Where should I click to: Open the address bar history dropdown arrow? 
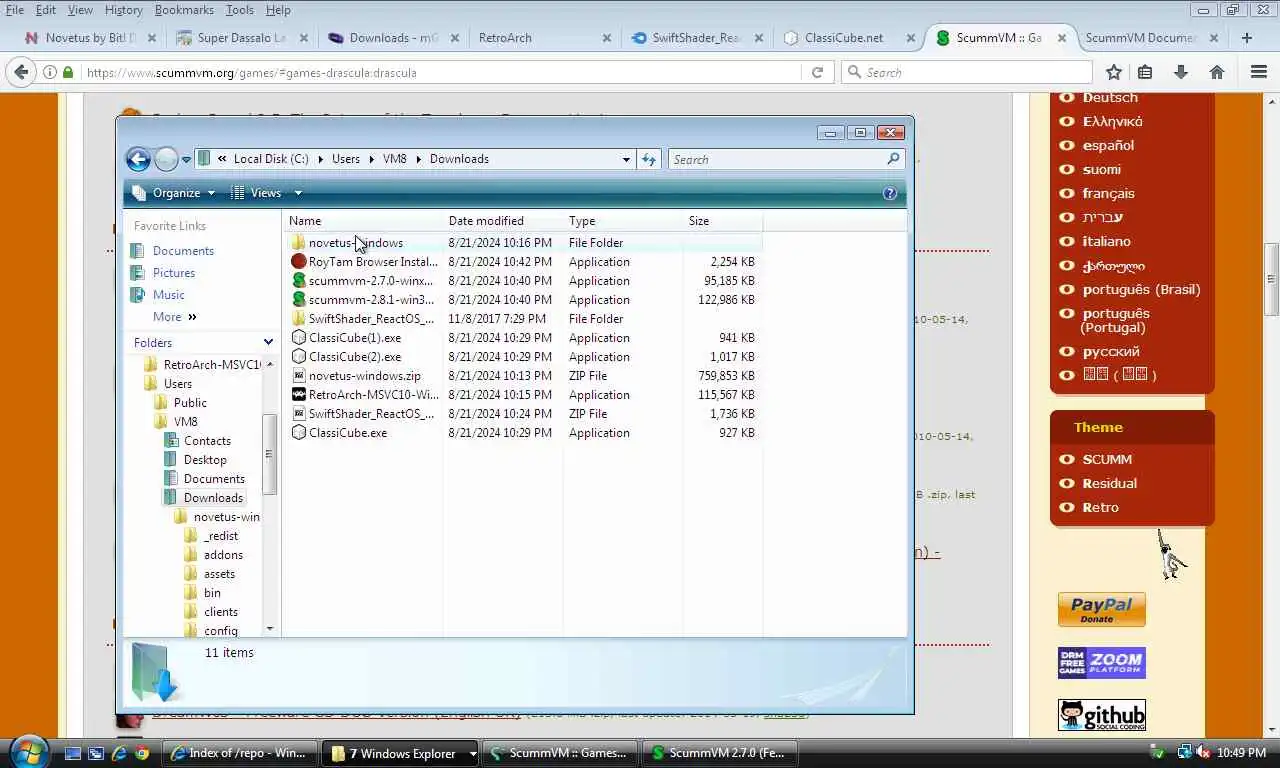coord(626,159)
